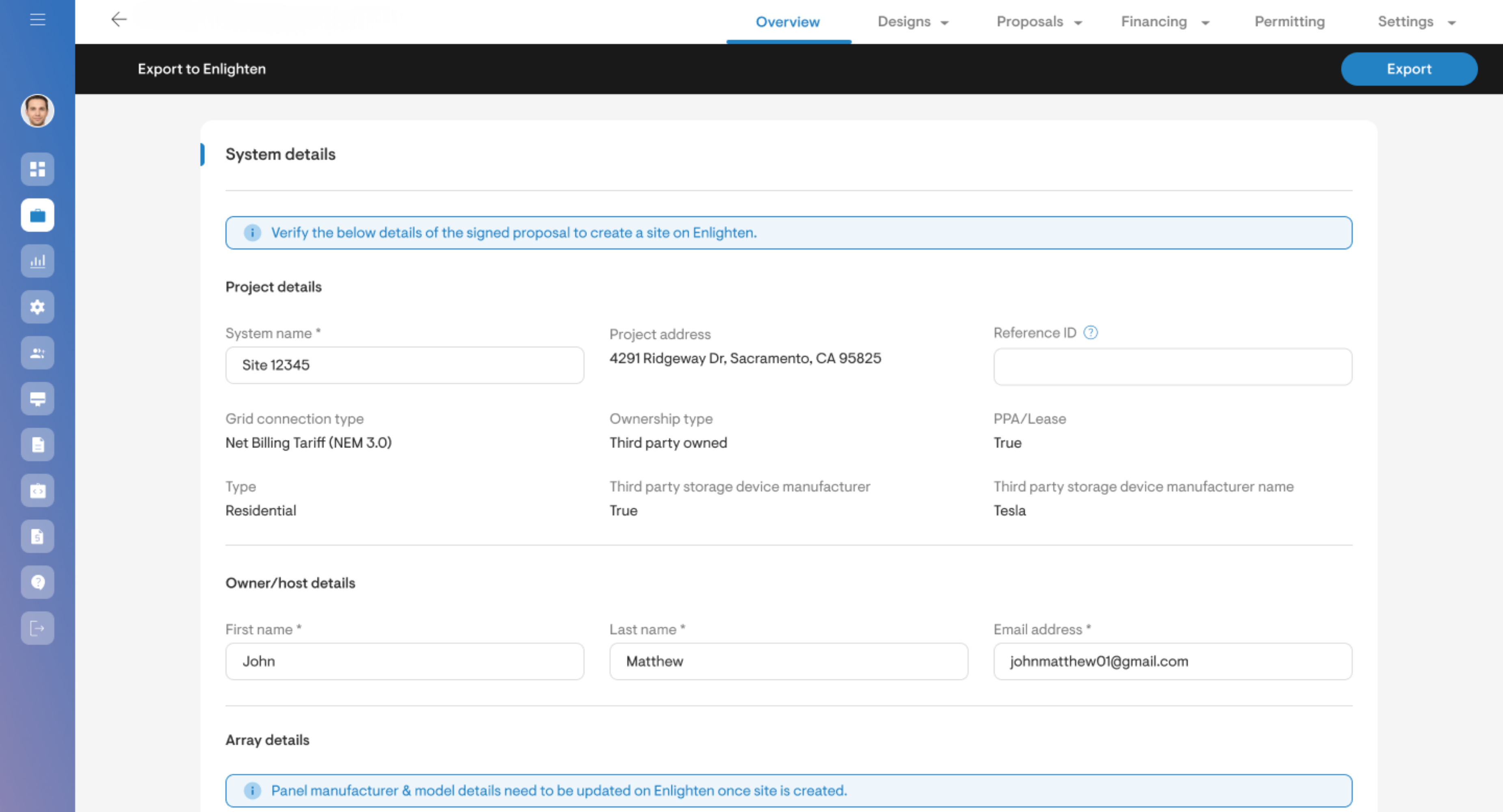Open the dashboard grid icon in sidebar
Viewport: 1503px width, 812px height.
[37, 169]
